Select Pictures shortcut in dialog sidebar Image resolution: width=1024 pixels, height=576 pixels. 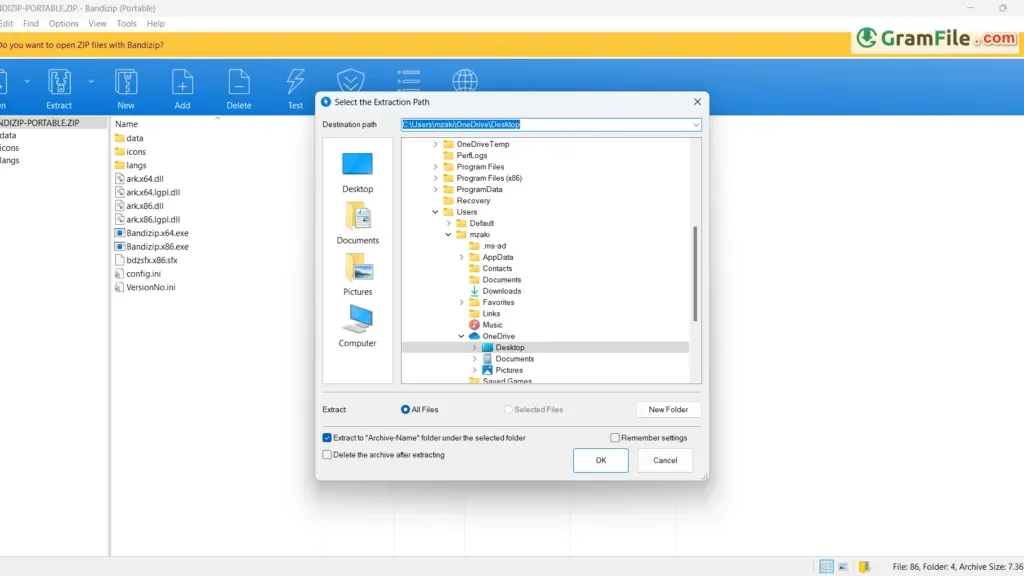click(357, 275)
